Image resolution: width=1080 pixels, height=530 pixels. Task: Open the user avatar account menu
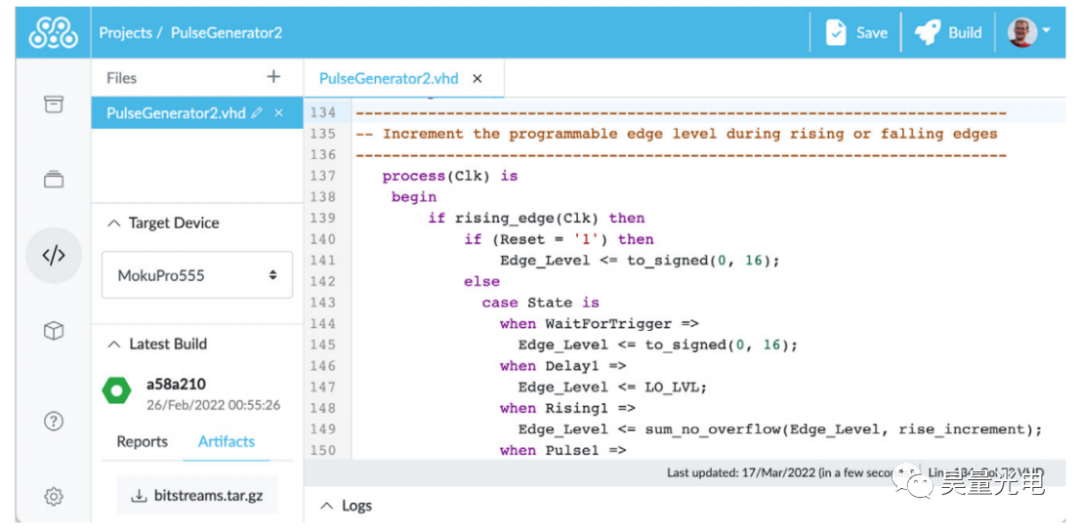[x=1029, y=32]
